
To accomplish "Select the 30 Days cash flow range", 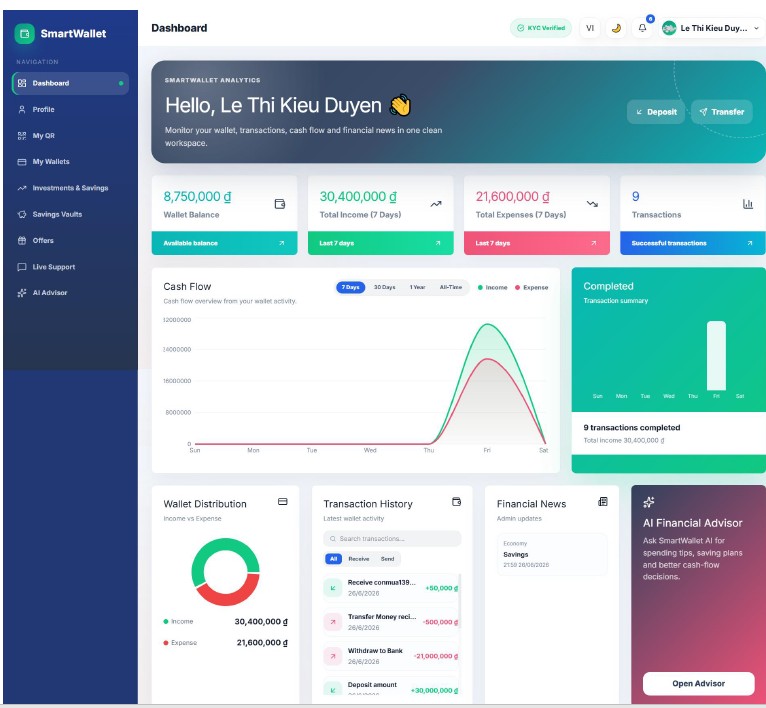I will 384,287.
